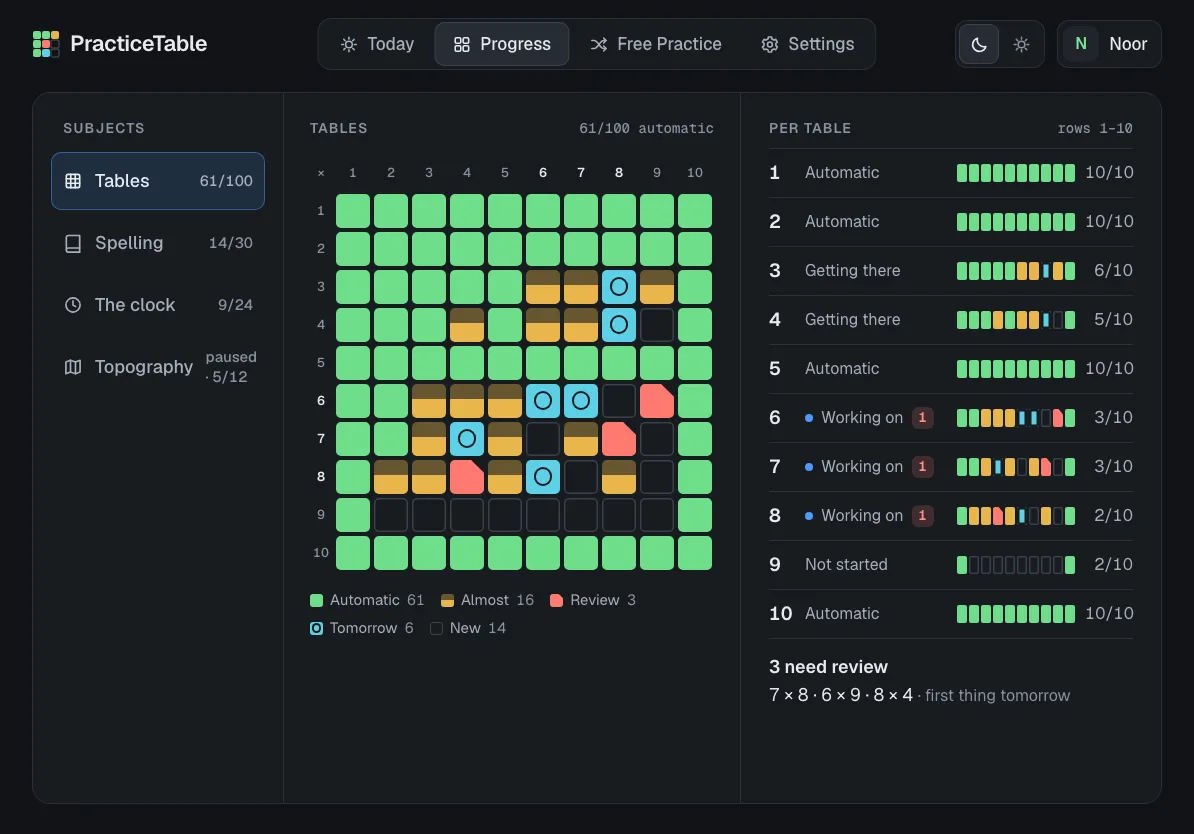Click the rows 1-10 label

click(x=1095, y=128)
